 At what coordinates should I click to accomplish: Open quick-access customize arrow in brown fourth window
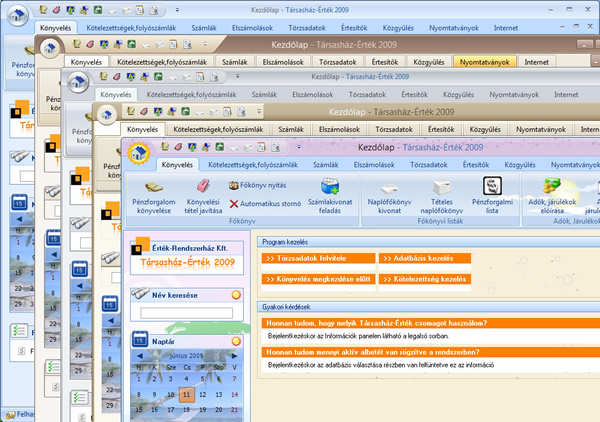pos(205,44)
